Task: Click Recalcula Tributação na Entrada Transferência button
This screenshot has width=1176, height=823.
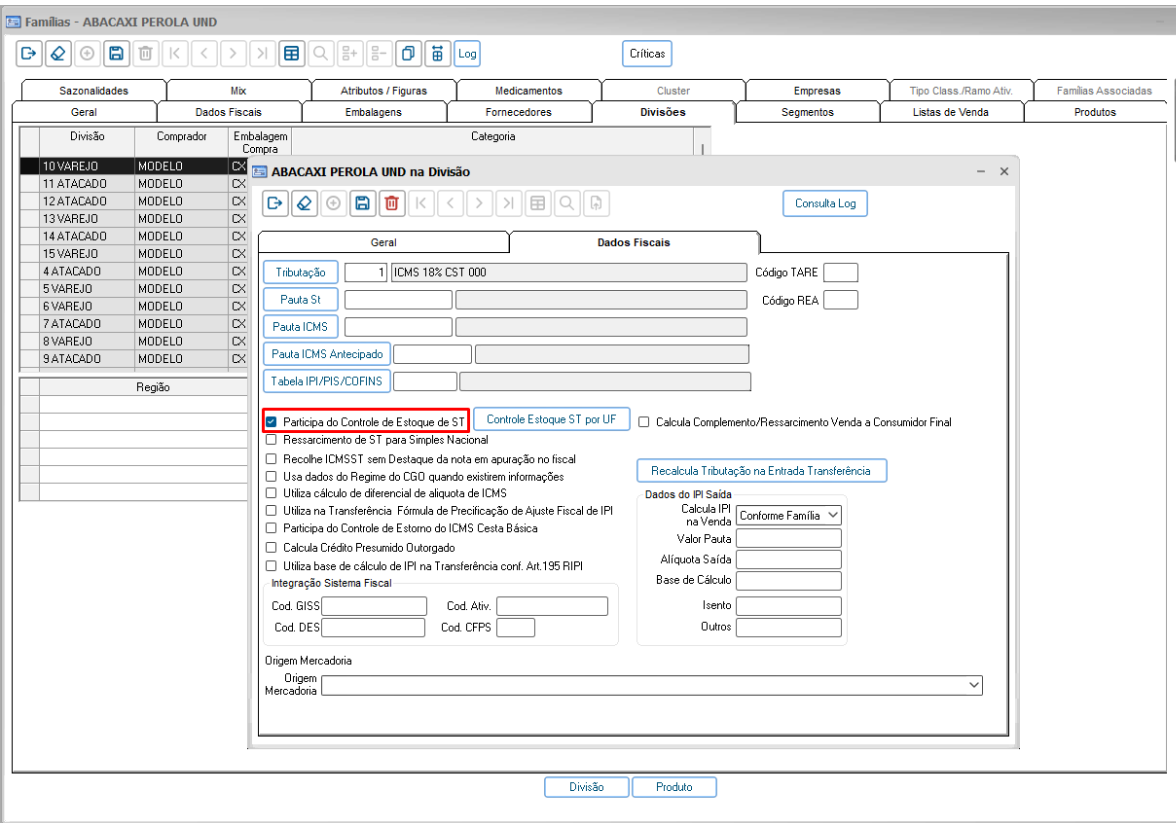Action: [x=761, y=471]
